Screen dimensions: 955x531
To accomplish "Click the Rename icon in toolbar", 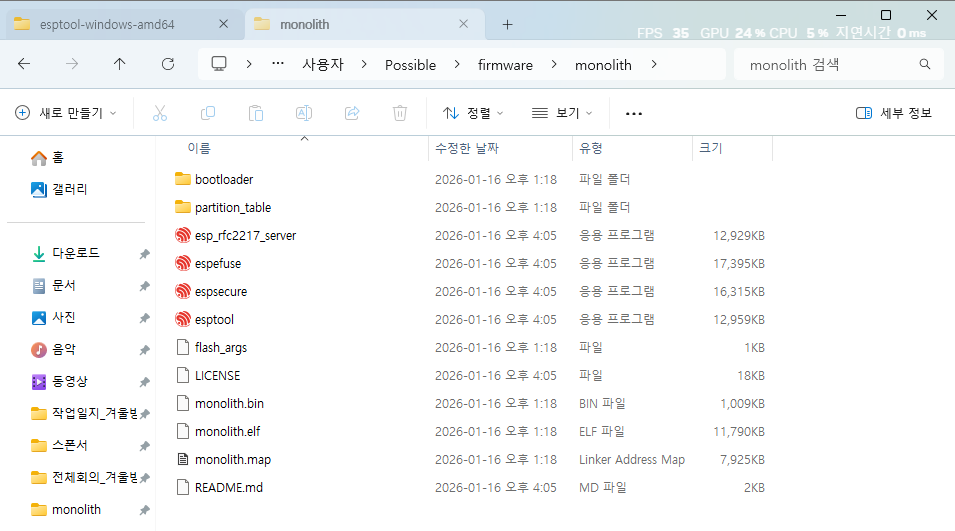I will 304,113.
